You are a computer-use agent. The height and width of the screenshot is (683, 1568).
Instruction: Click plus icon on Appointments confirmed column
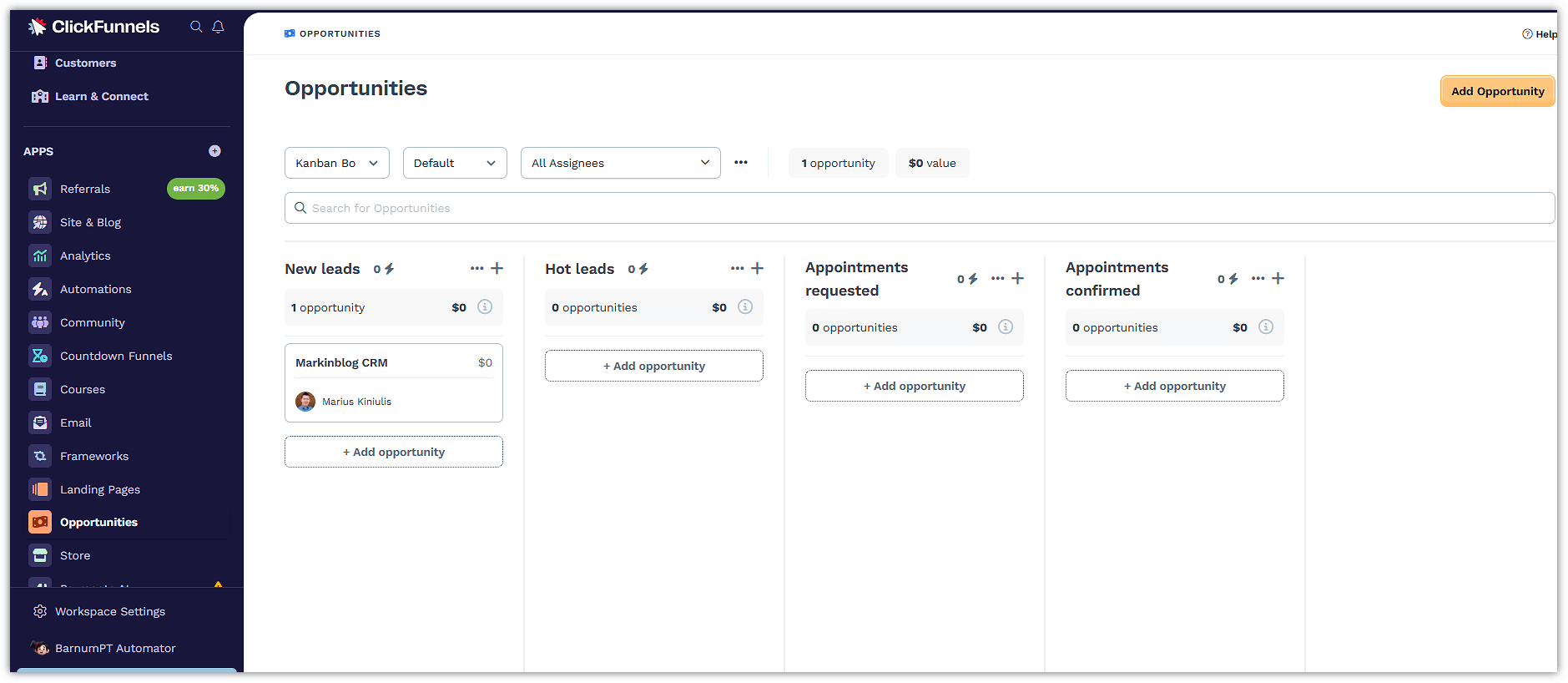[x=1278, y=278]
